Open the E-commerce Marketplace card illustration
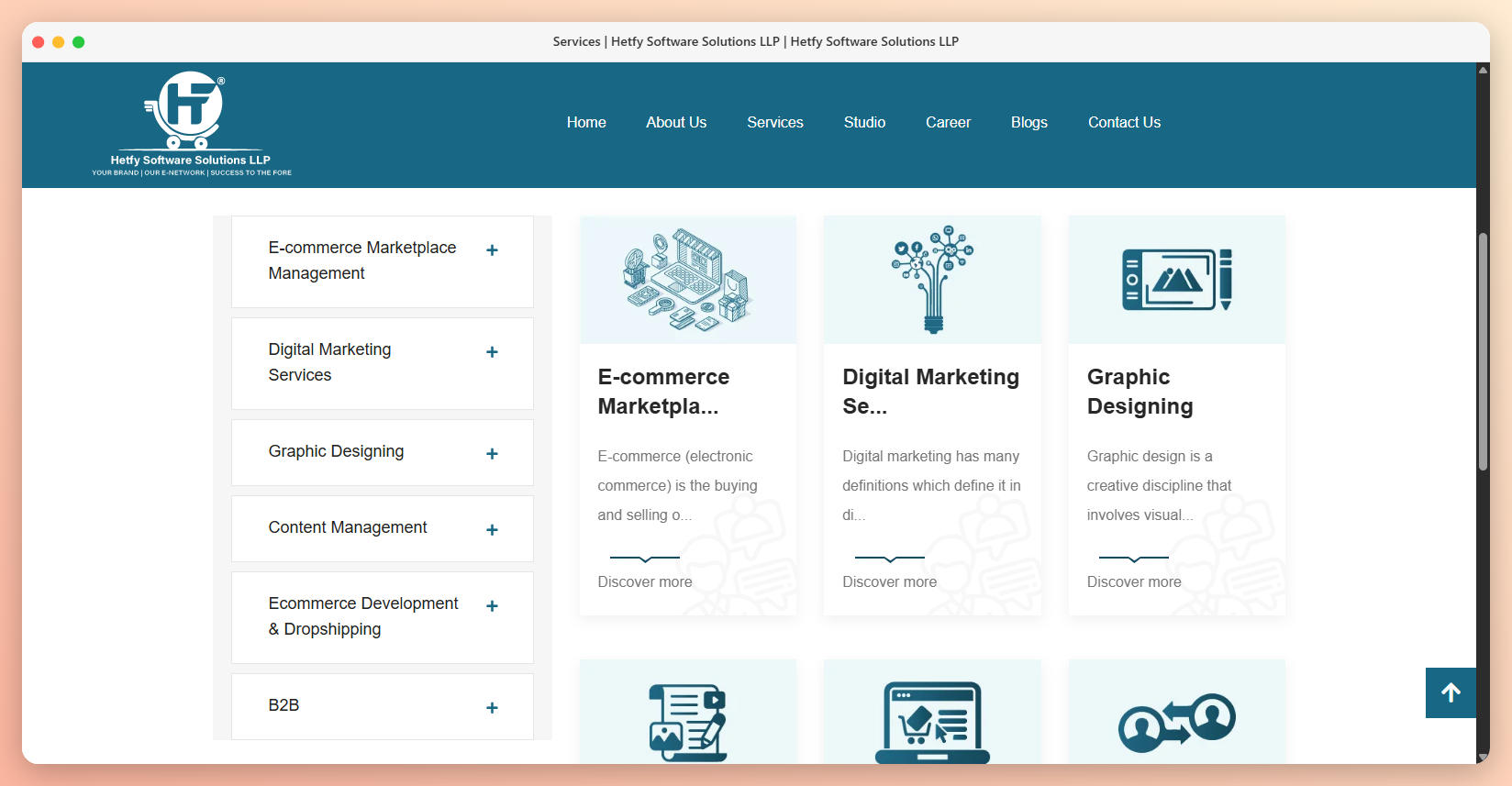 click(688, 280)
